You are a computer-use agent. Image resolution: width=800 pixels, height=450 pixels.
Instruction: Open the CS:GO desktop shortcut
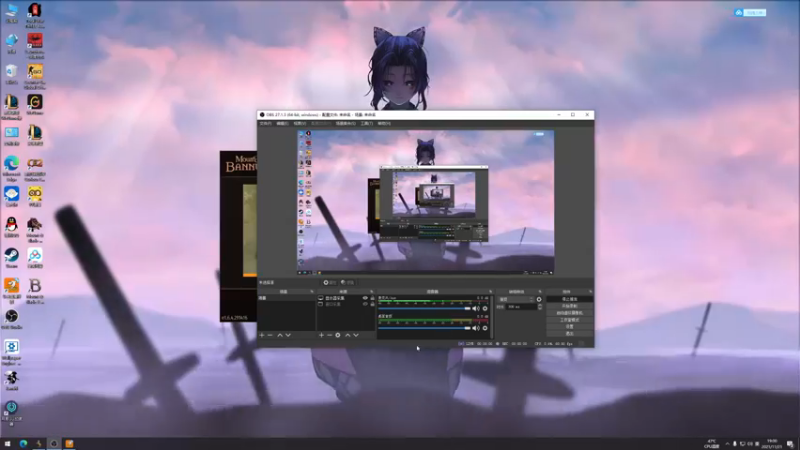click(x=35, y=77)
